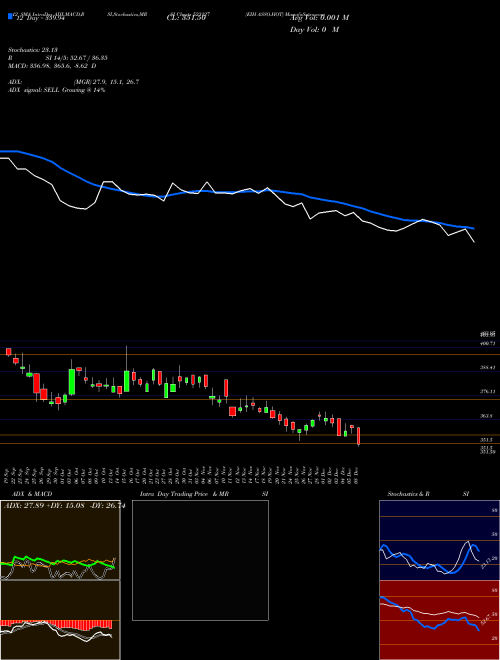Click the first red candlestick at 19 Sep

coord(8,351)
